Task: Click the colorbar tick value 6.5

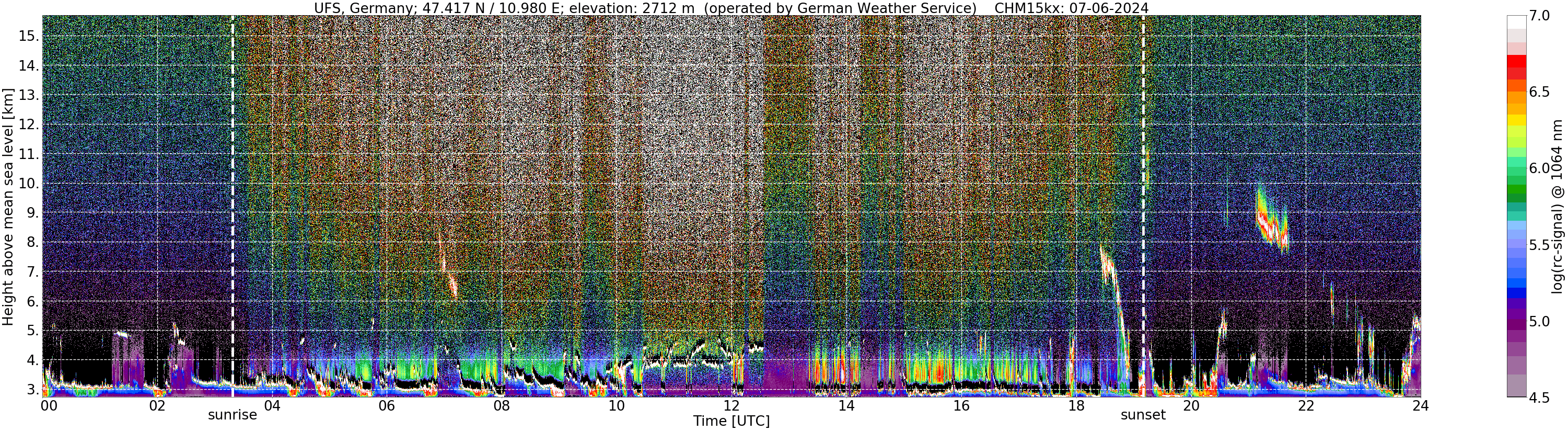Action: [1539, 92]
